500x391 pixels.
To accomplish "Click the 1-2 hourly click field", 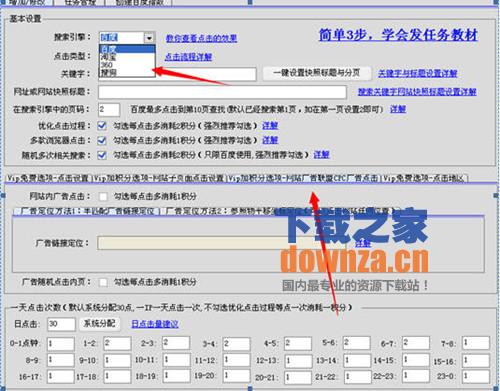I will 117,343.
